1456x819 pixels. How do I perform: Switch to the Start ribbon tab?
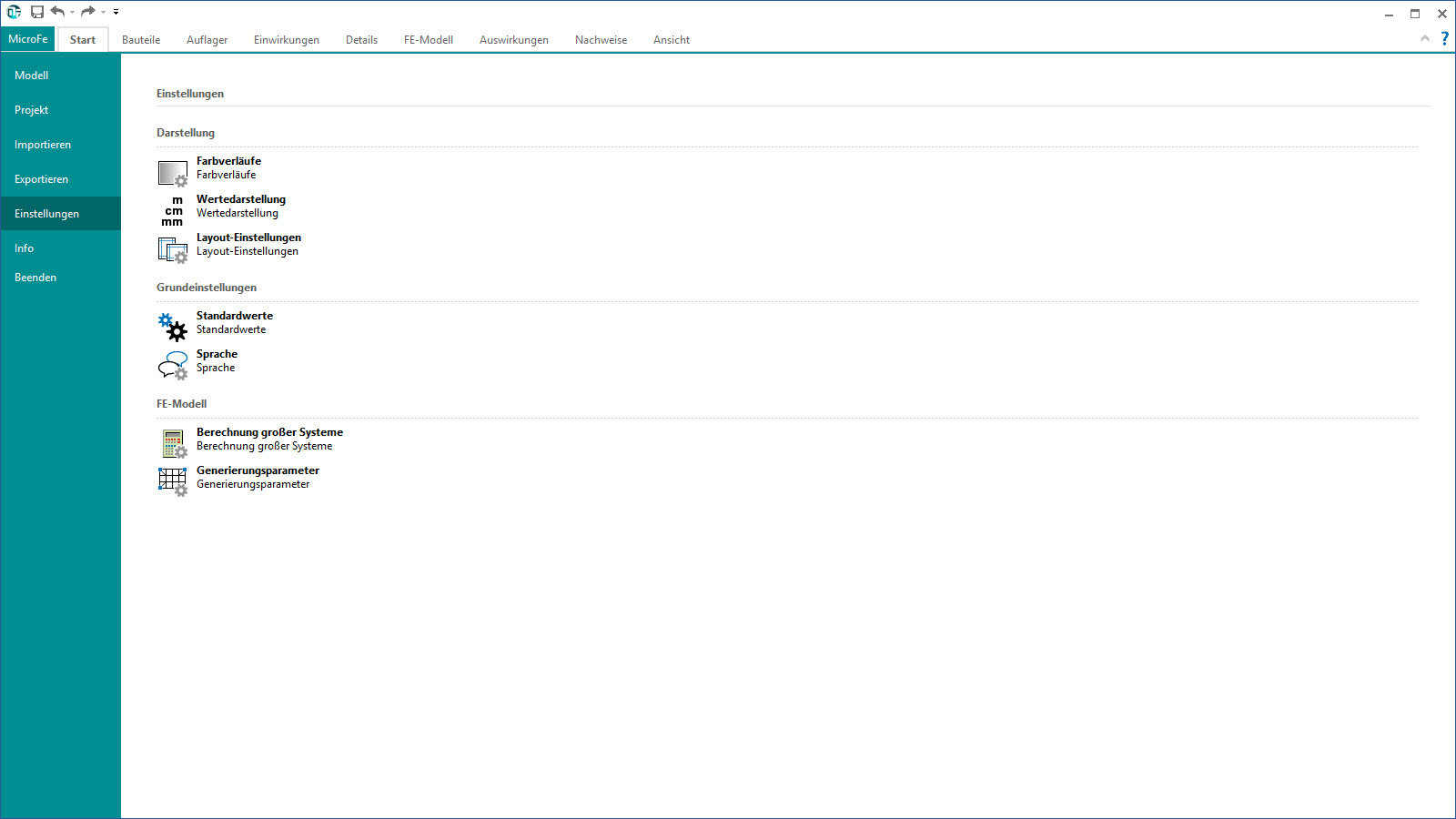pyautogui.click(x=83, y=40)
